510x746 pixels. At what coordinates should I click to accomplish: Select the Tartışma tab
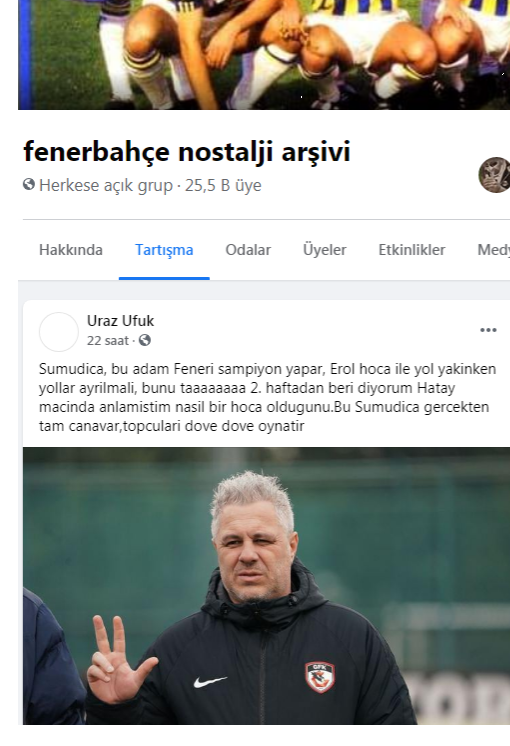(x=164, y=250)
